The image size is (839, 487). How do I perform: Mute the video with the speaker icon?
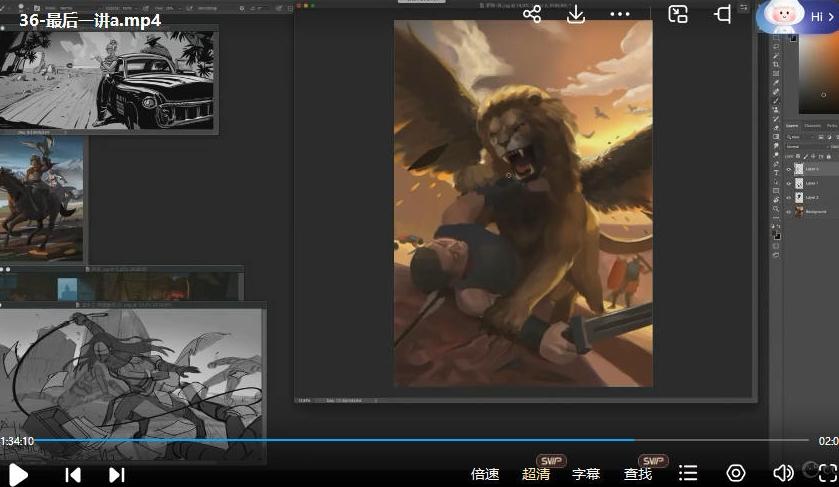pos(783,473)
